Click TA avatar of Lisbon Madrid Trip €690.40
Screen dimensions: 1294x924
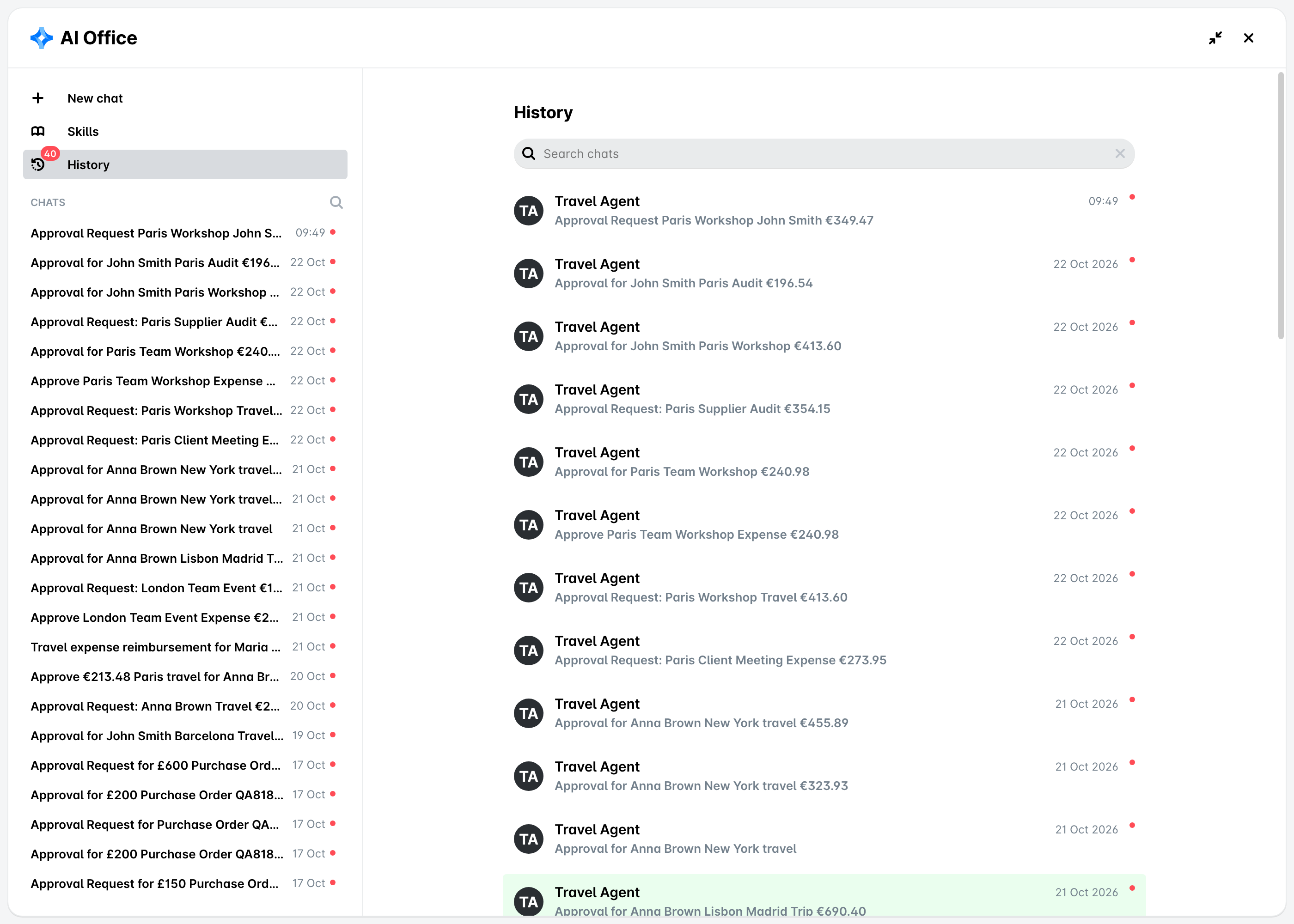[x=529, y=901]
